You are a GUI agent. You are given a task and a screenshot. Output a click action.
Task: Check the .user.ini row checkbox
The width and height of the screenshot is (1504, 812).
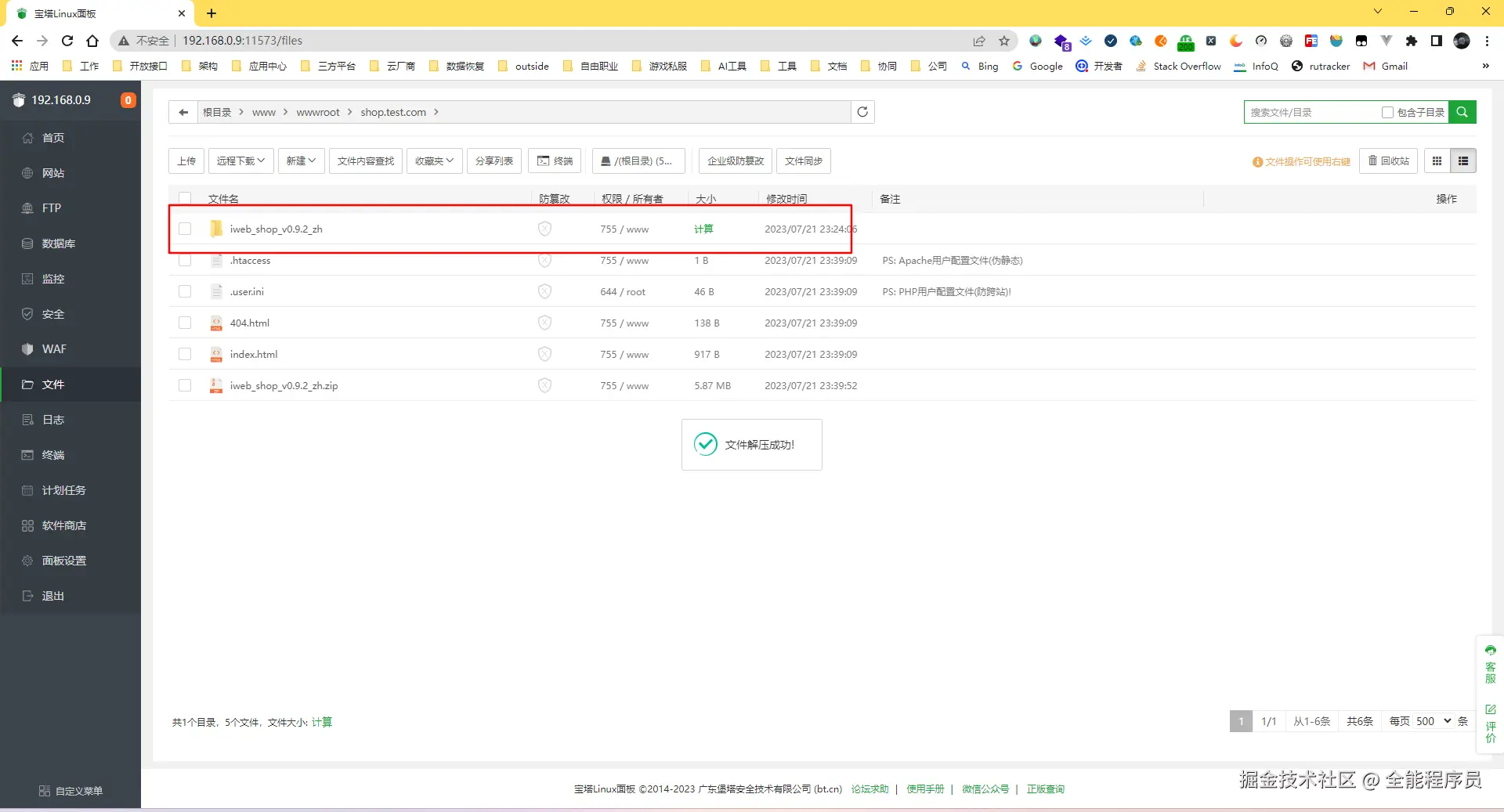click(x=185, y=291)
